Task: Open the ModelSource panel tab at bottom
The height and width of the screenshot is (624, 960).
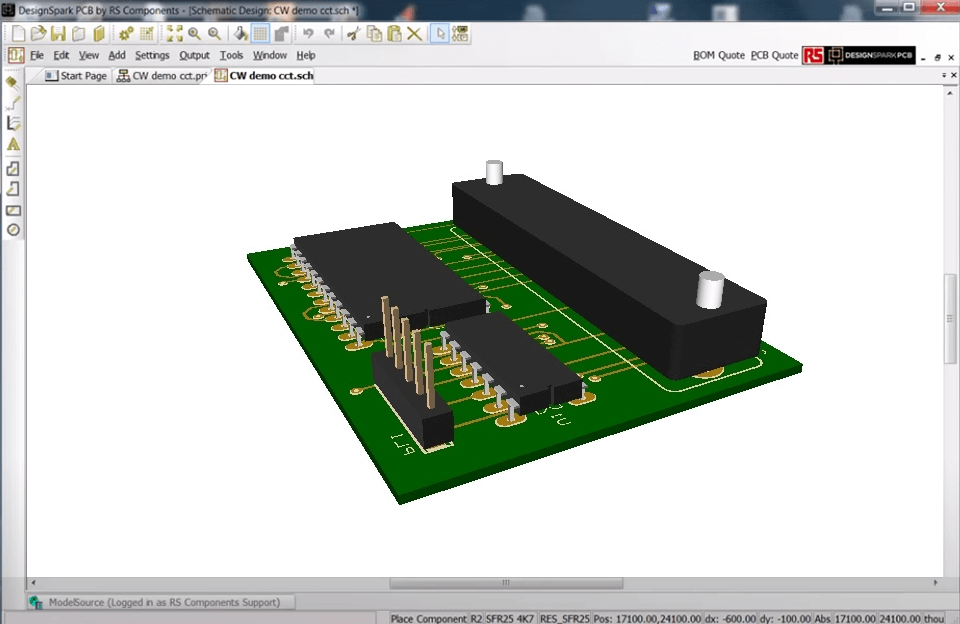Action: coord(162,602)
